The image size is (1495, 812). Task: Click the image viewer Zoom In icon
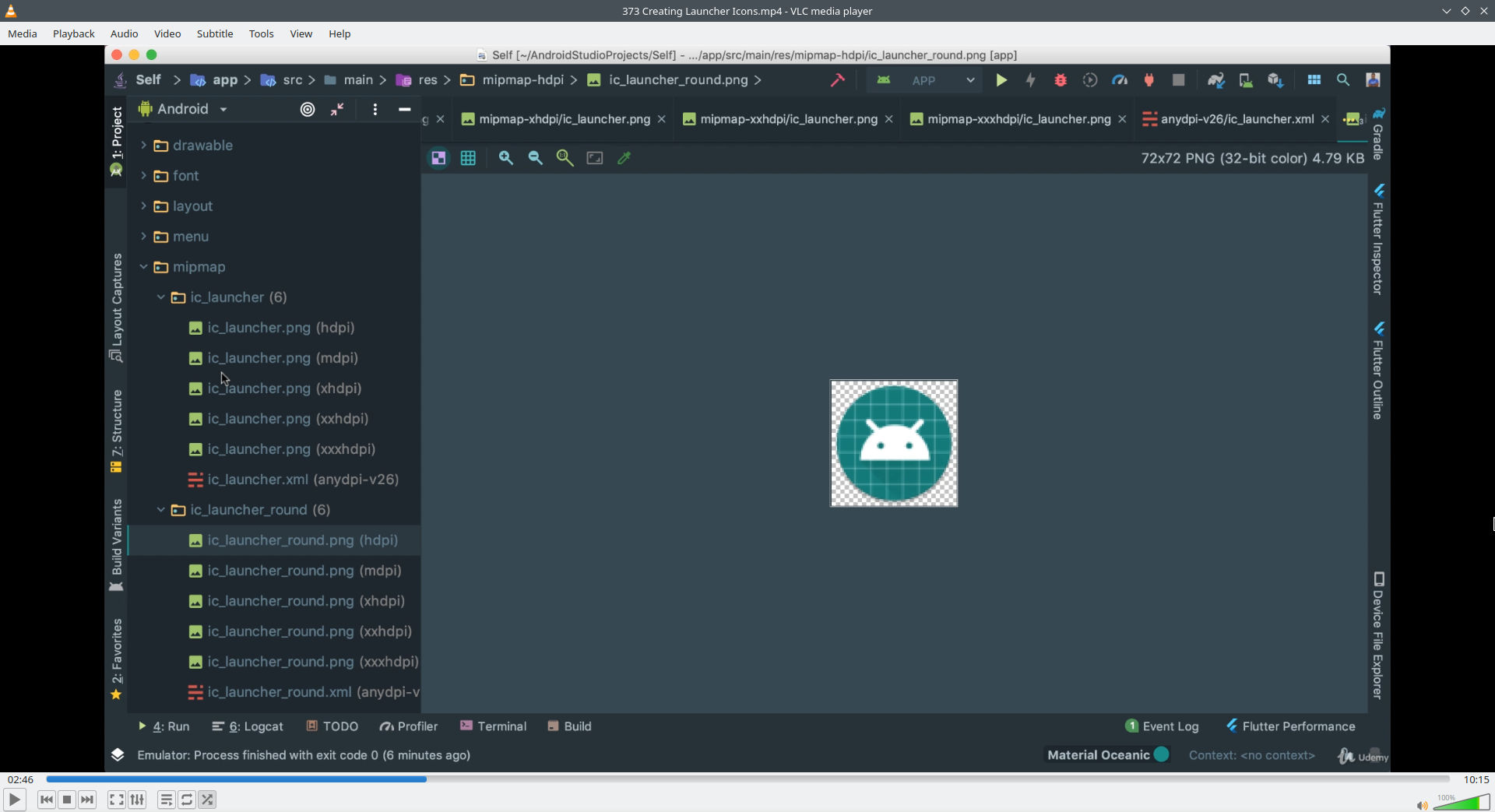point(506,158)
